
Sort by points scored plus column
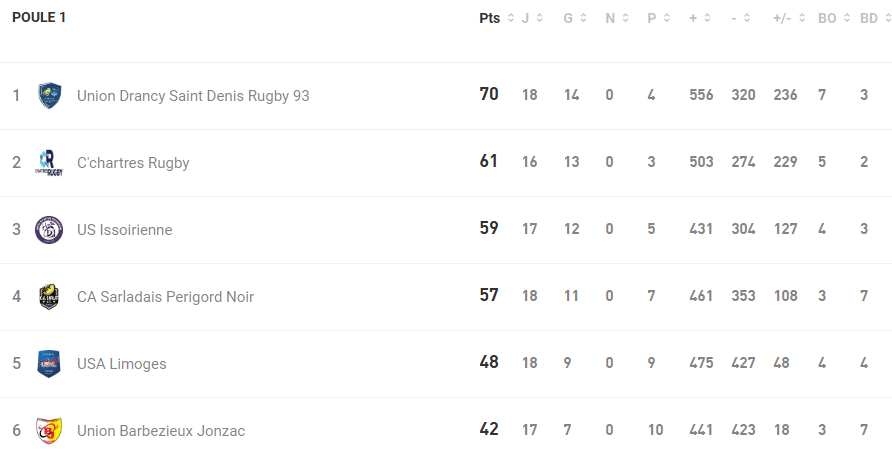699,18
